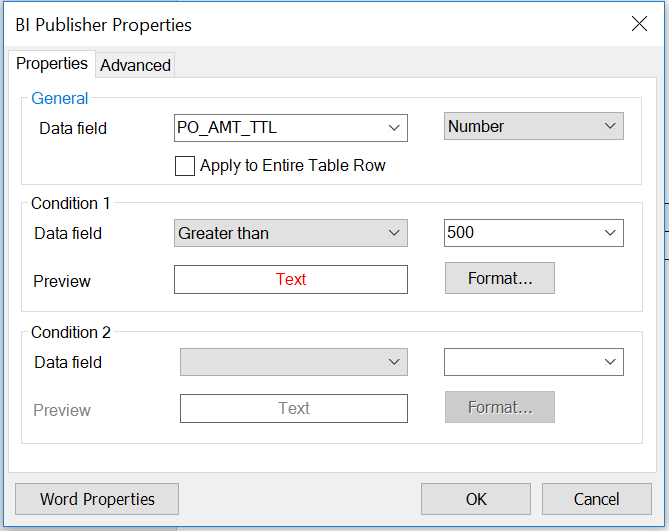Click the Data field label in Condition 2
The height and width of the screenshot is (531, 669).
[x=68, y=363]
